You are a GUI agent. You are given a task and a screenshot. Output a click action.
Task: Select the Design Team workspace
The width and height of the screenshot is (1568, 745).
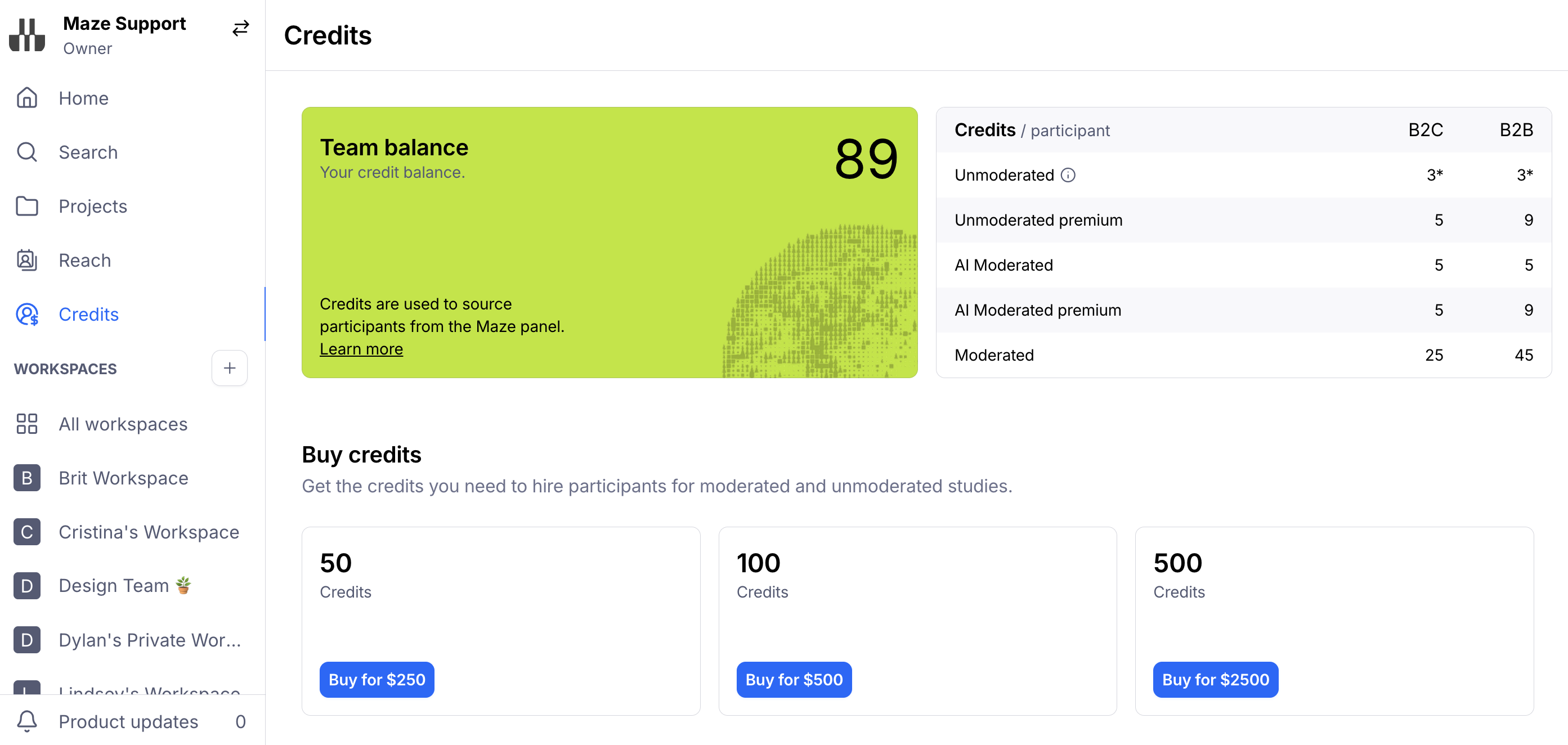(114, 586)
